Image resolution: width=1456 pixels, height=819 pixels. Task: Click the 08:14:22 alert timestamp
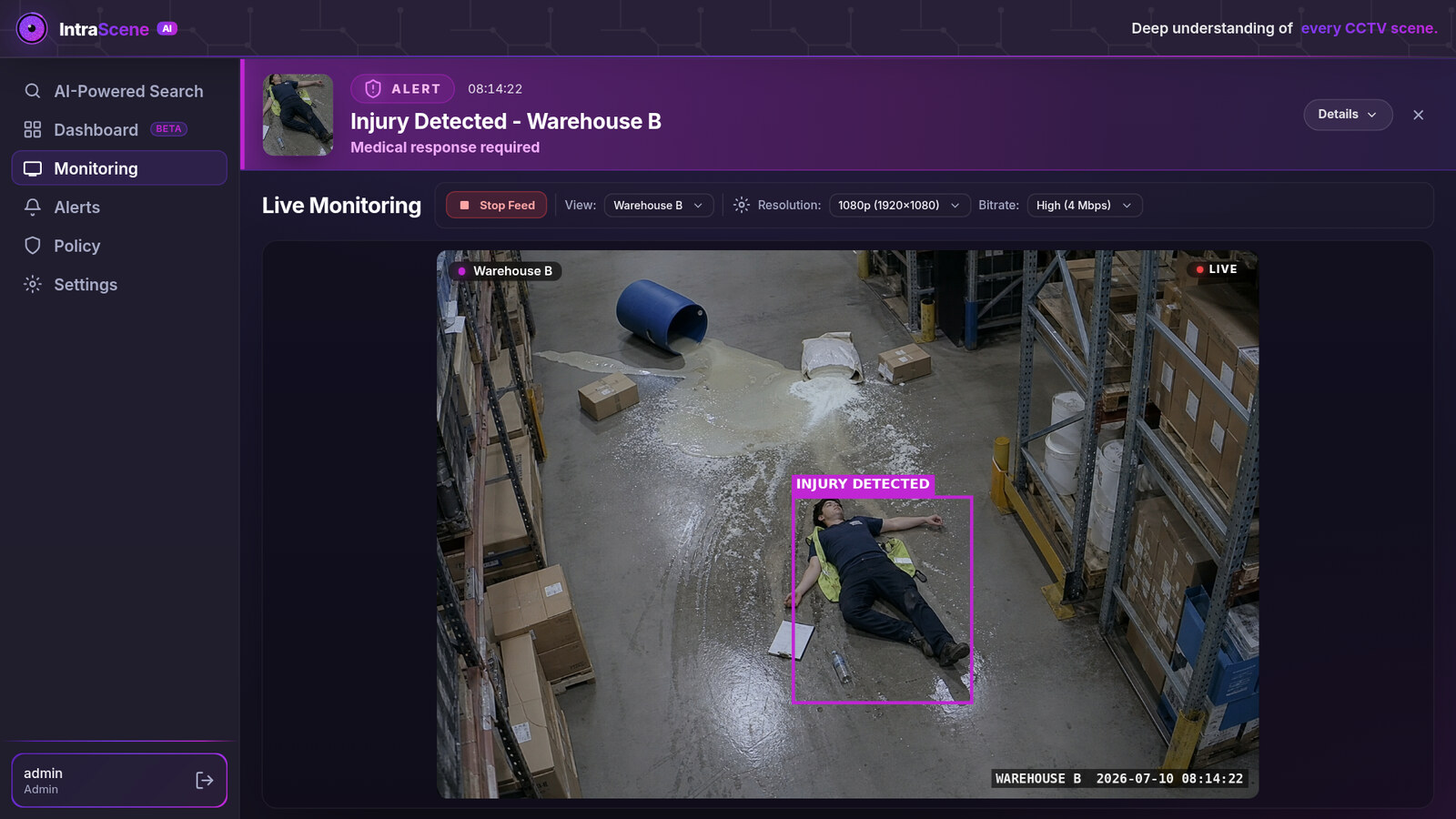495,89
